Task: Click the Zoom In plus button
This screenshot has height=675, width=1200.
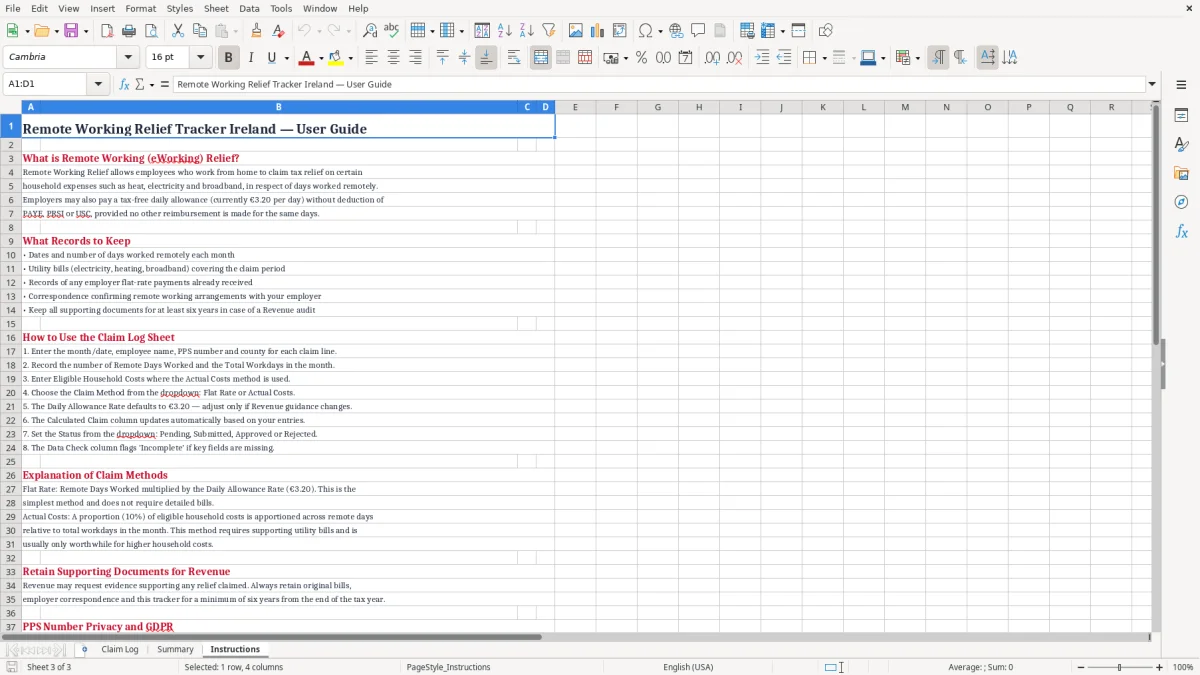Action: click(x=1160, y=667)
